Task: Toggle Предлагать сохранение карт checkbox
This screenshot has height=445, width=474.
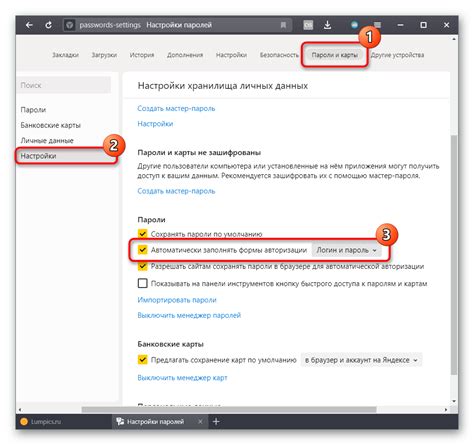Action: coord(142,360)
